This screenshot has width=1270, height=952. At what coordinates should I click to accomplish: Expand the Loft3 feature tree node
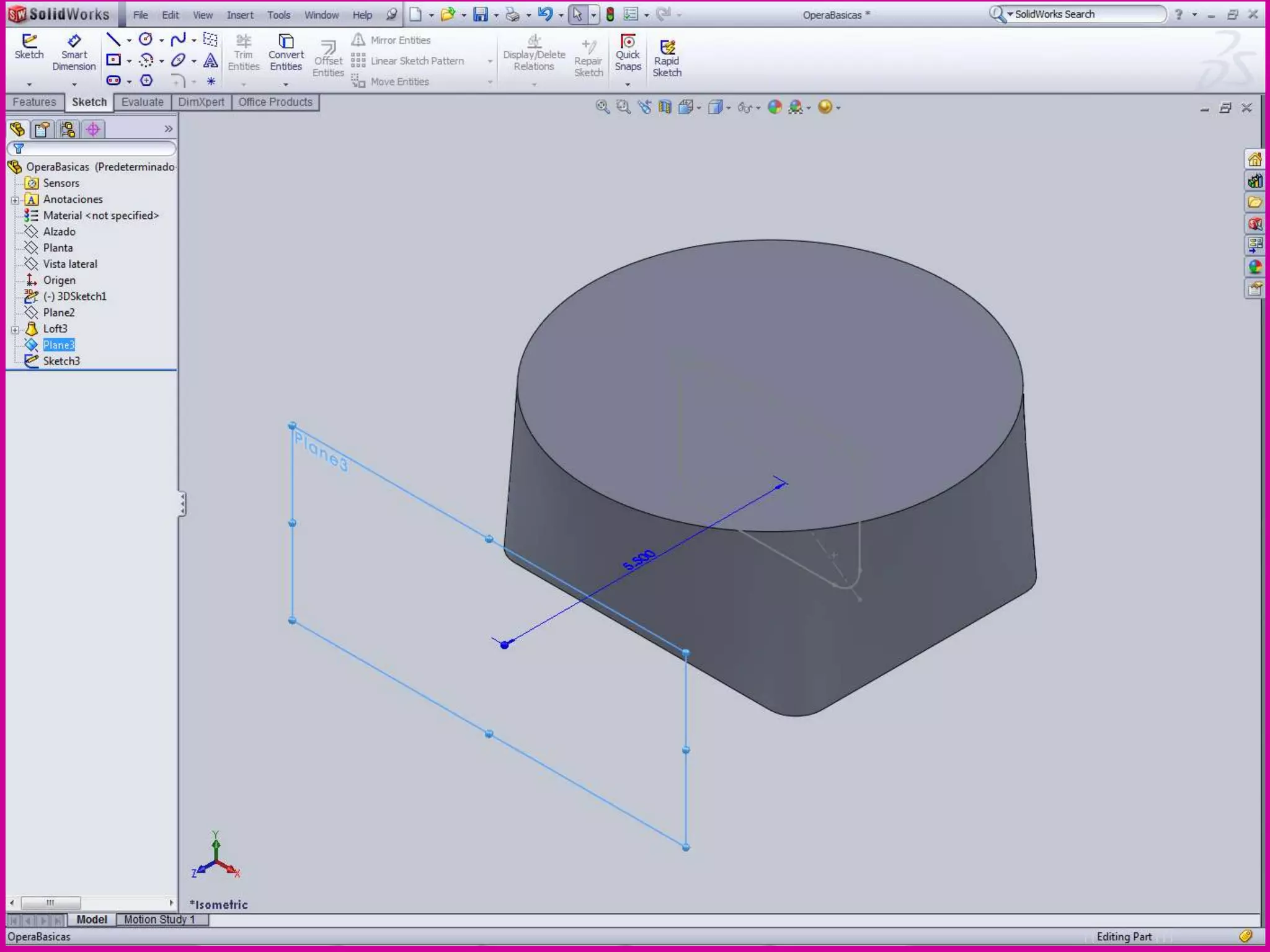point(15,329)
